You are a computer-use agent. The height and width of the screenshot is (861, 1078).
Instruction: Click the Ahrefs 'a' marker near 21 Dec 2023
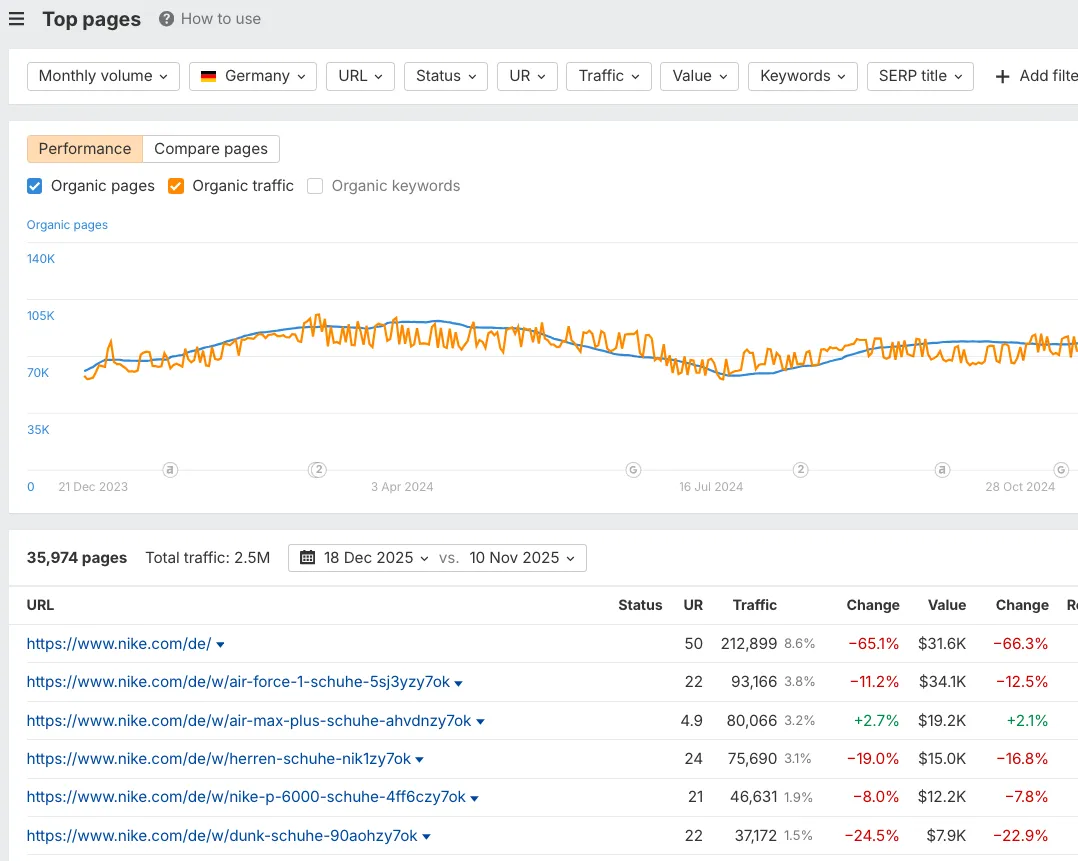tap(170, 470)
